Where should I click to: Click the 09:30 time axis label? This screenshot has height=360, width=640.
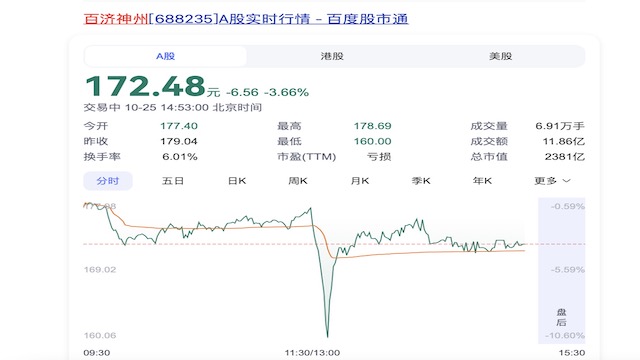(x=97, y=353)
